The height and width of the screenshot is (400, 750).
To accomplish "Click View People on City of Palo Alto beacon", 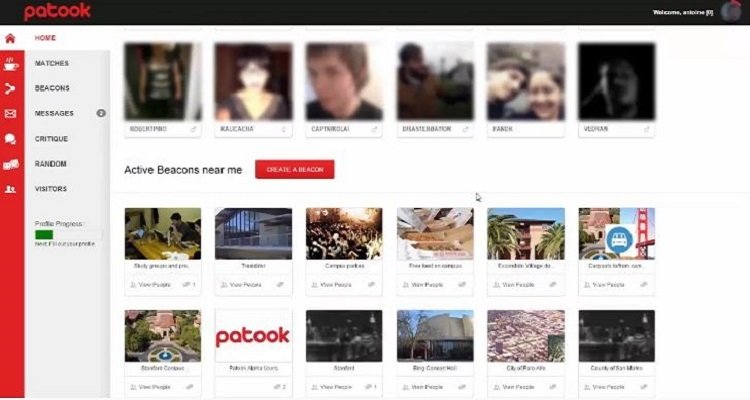I will pyautogui.click(x=513, y=387).
